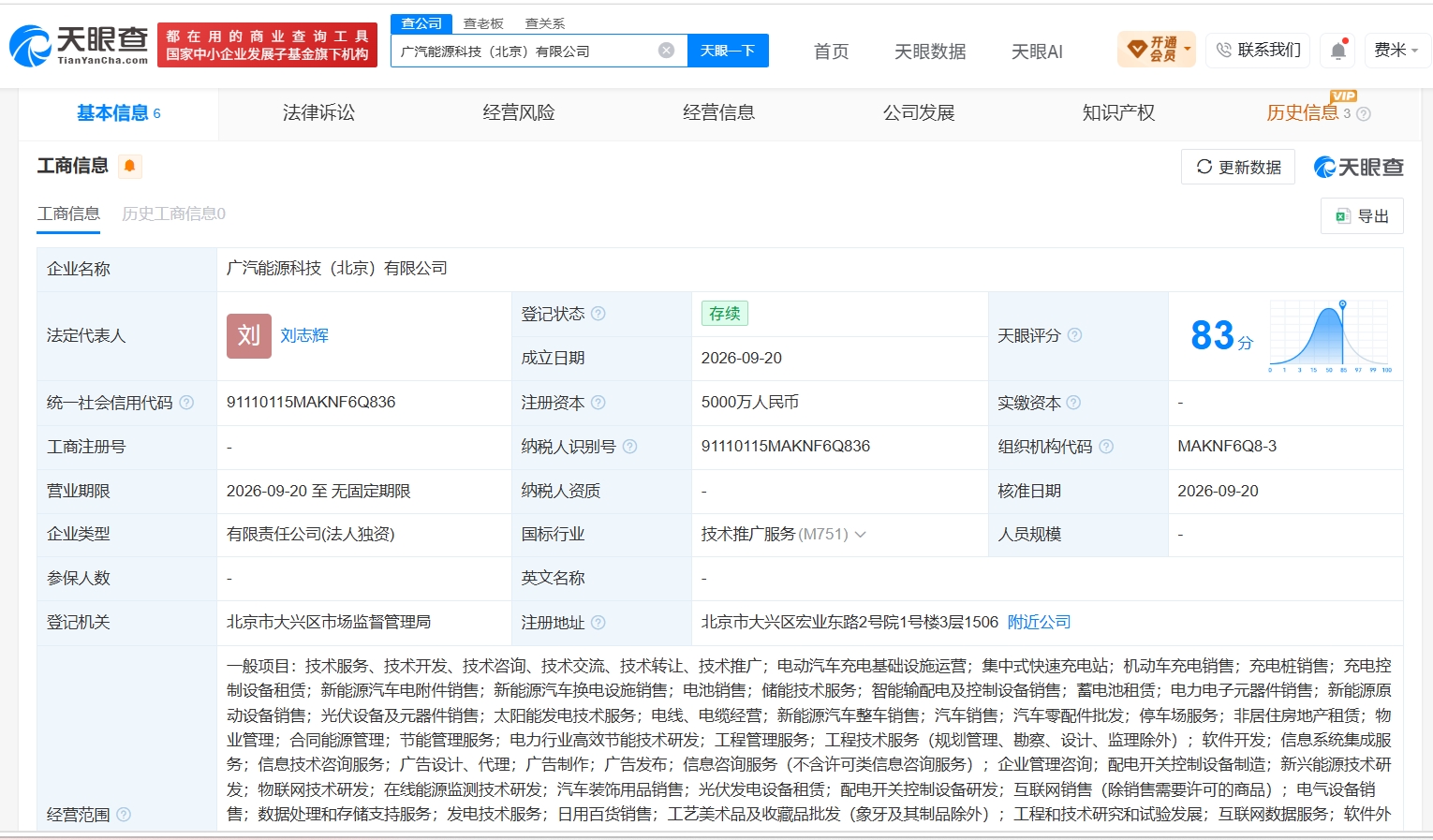Click the help icon next to 组织机构代码
The width and height of the screenshot is (1433, 840).
(1106, 447)
